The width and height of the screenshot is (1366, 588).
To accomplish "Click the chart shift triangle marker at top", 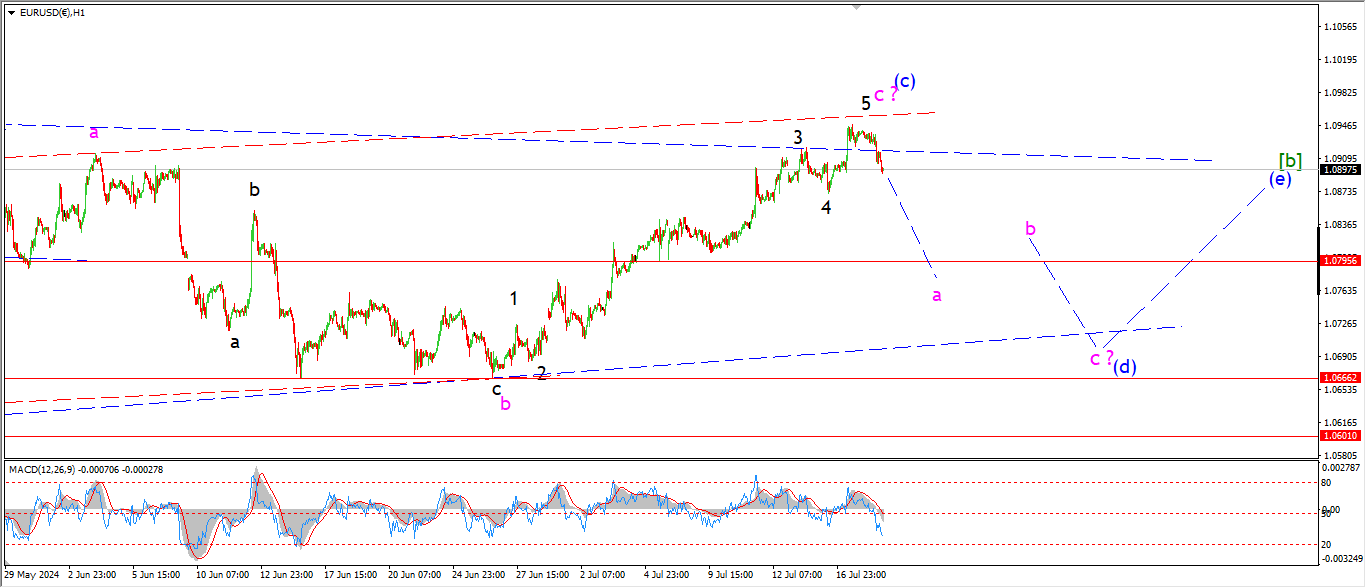I will 856,6.
